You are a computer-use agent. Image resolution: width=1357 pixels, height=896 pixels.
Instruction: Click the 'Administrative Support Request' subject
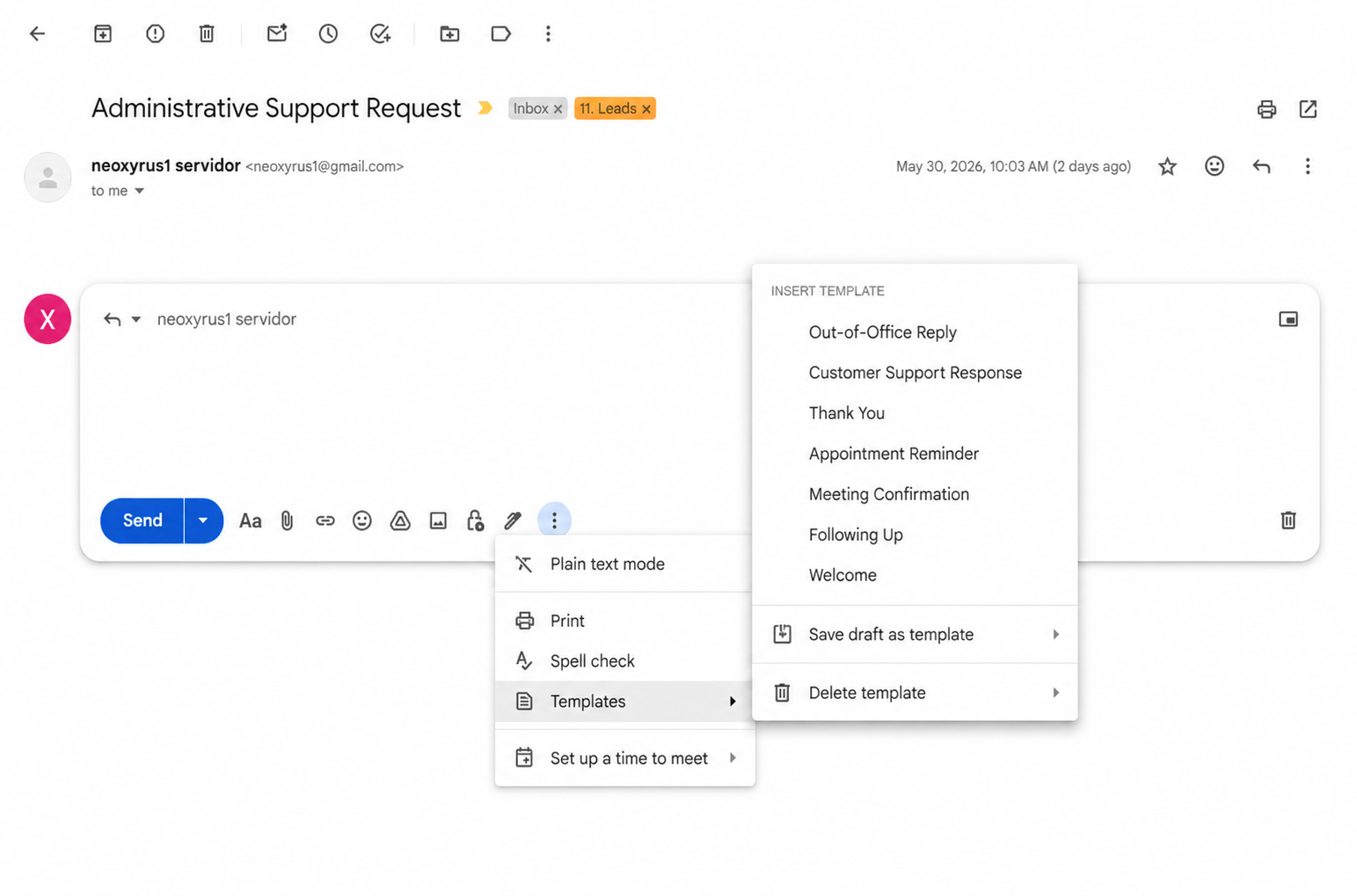coord(276,108)
